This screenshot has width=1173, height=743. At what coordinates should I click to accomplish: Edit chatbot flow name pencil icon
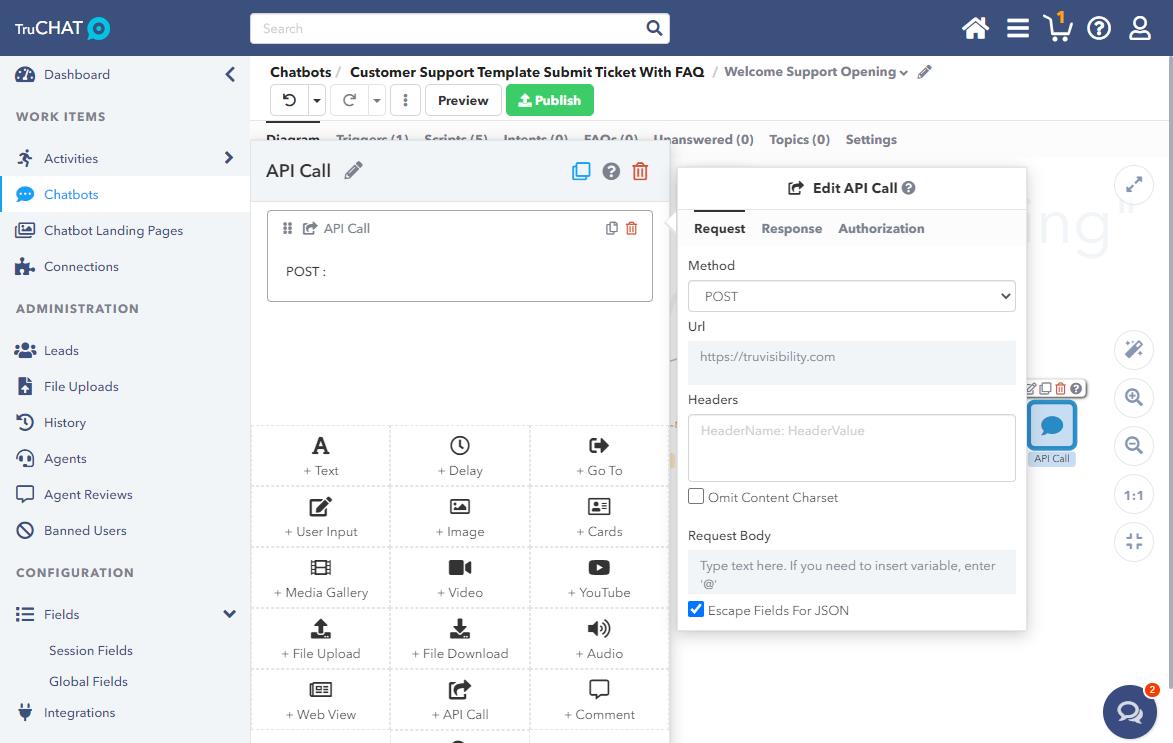(925, 72)
